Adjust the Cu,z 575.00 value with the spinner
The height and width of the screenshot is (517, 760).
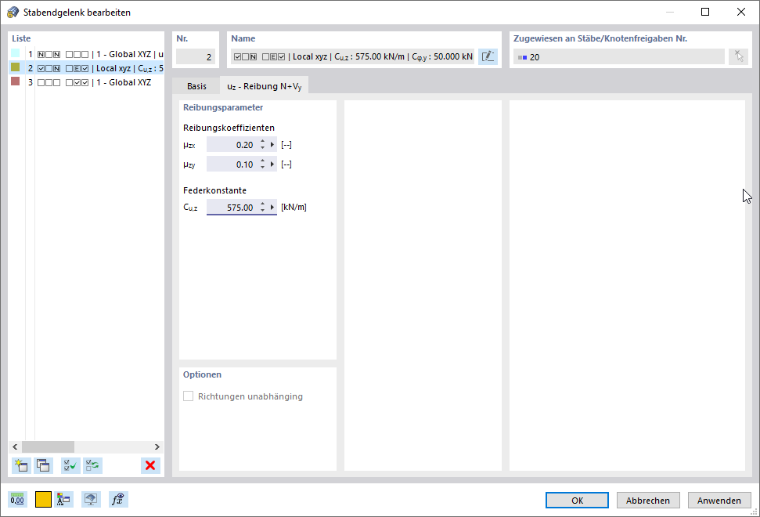(x=262, y=207)
